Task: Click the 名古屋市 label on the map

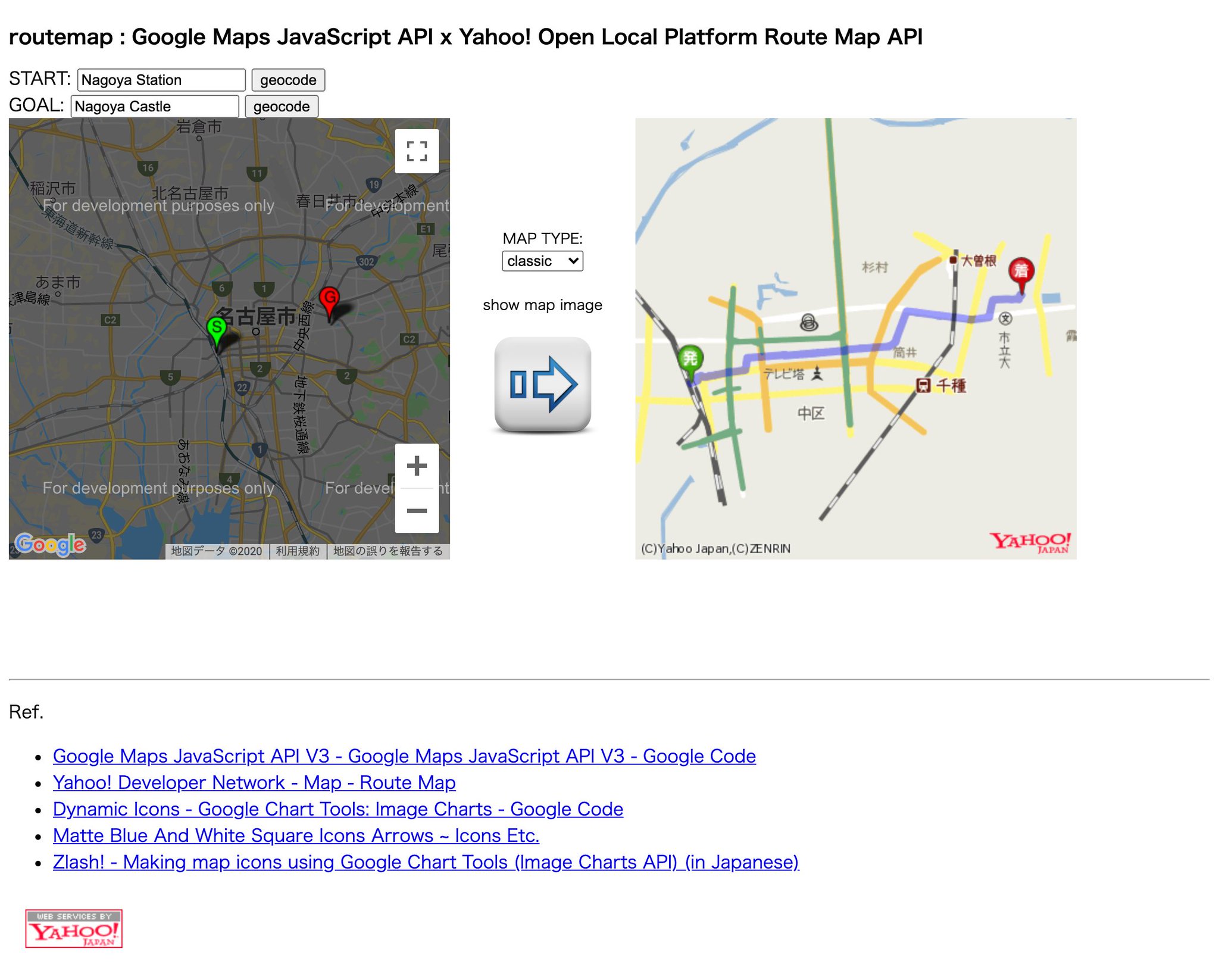Action: pos(255,317)
